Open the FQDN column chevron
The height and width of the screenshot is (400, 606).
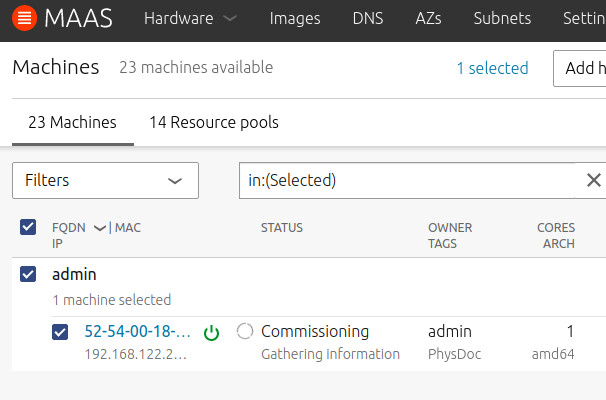coord(99,228)
